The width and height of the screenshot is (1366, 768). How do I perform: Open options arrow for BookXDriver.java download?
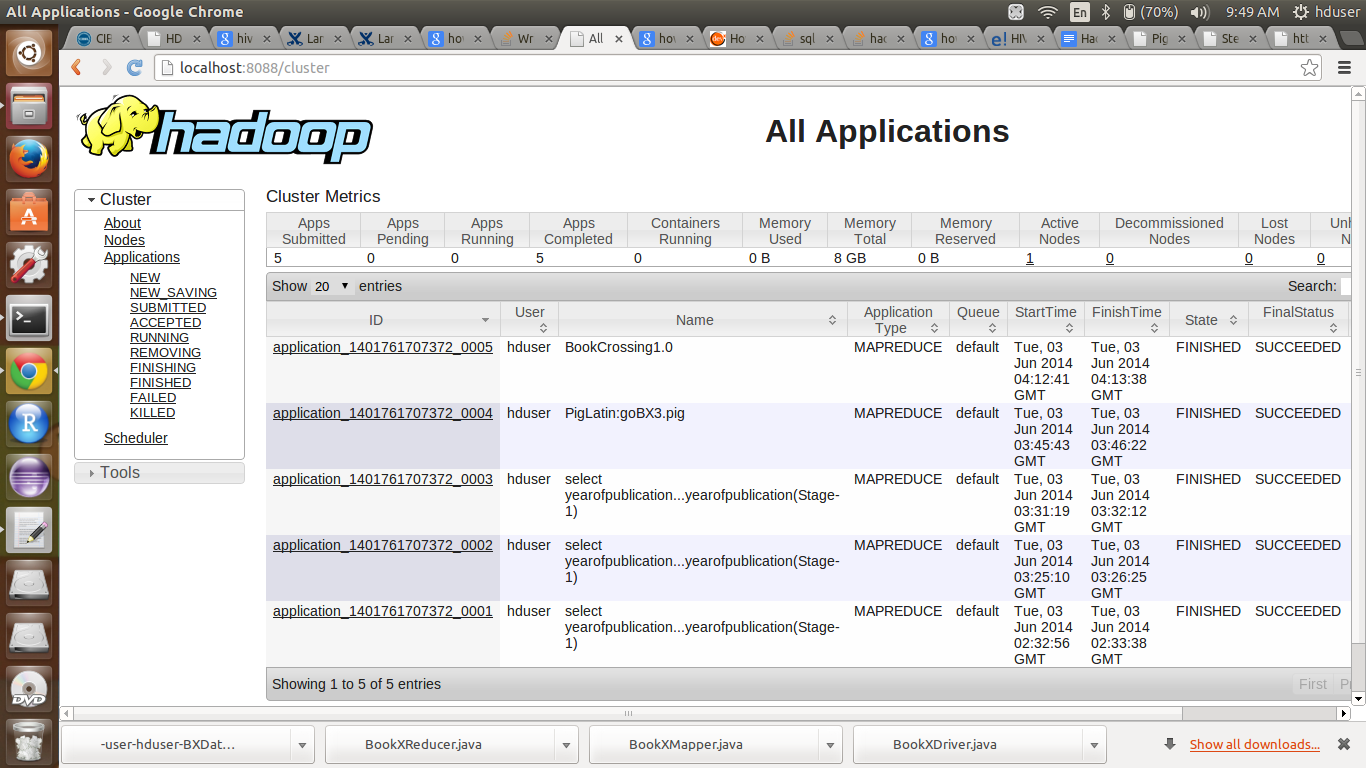coord(1094,745)
